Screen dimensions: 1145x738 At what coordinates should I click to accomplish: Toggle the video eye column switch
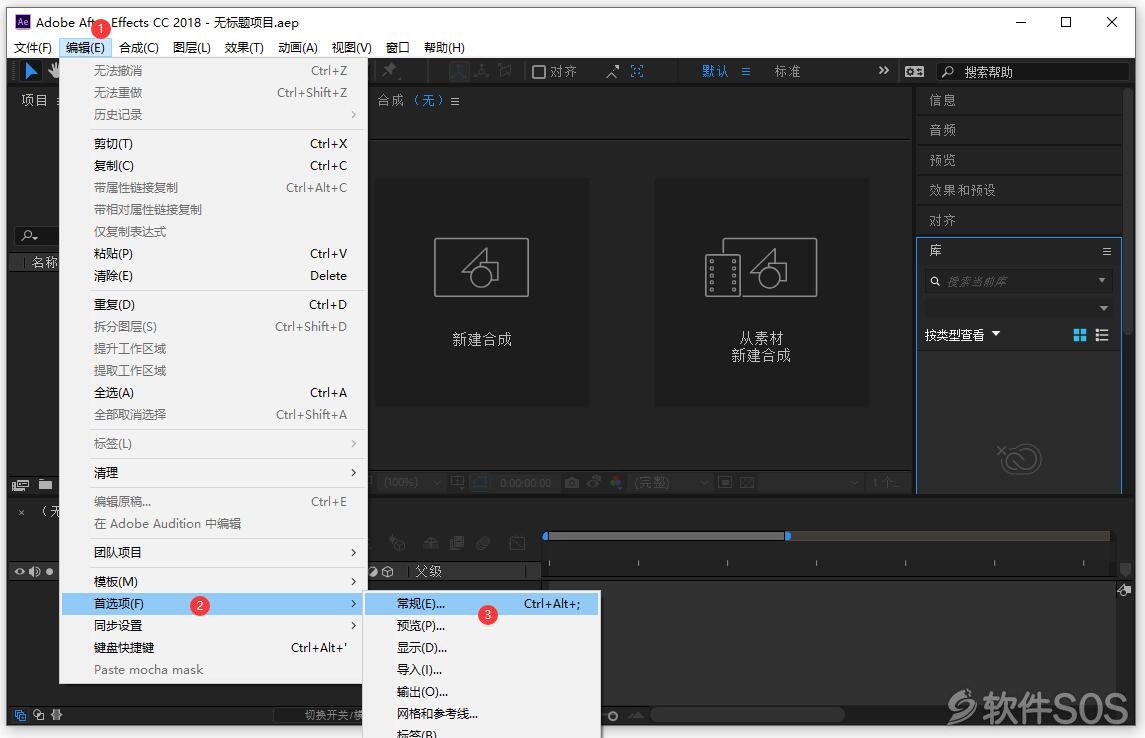(x=20, y=572)
